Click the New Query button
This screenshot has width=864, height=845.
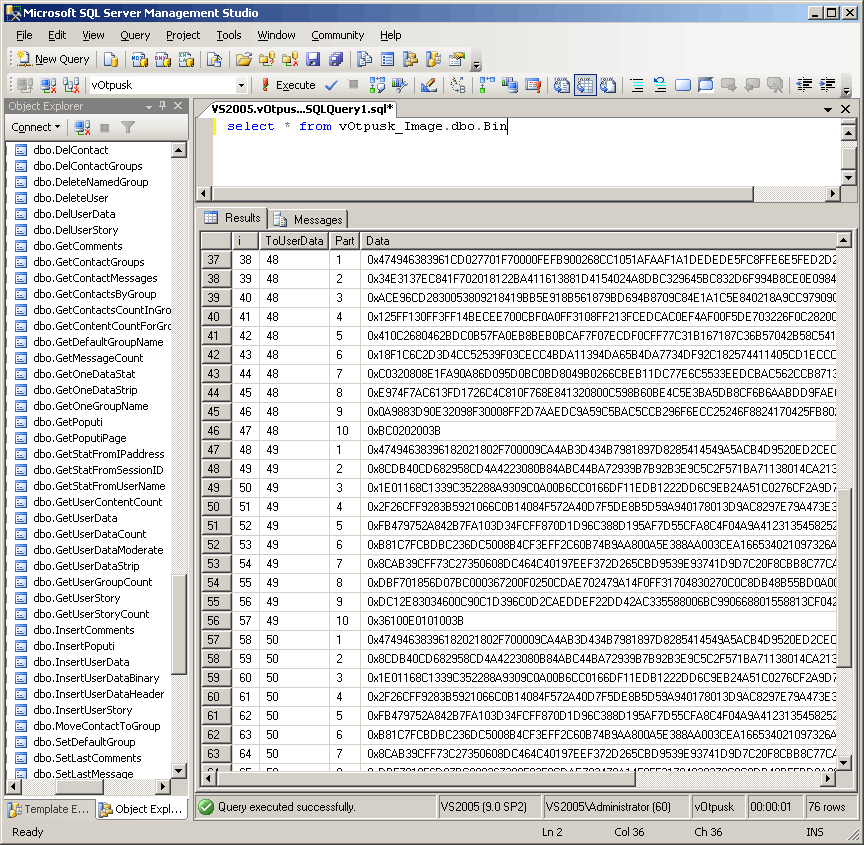tap(53, 59)
